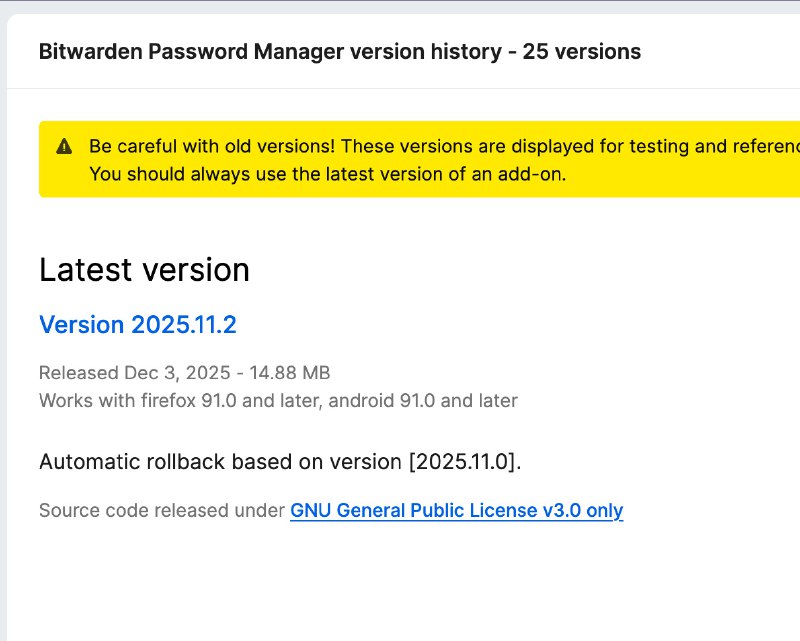
Task: Click the word "only" in the license link
Action: [x=604, y=511]
